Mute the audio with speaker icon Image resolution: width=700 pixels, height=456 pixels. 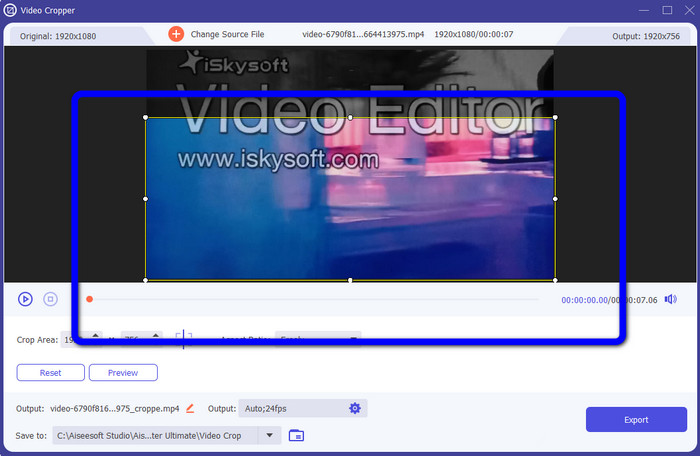pos(671,299)
